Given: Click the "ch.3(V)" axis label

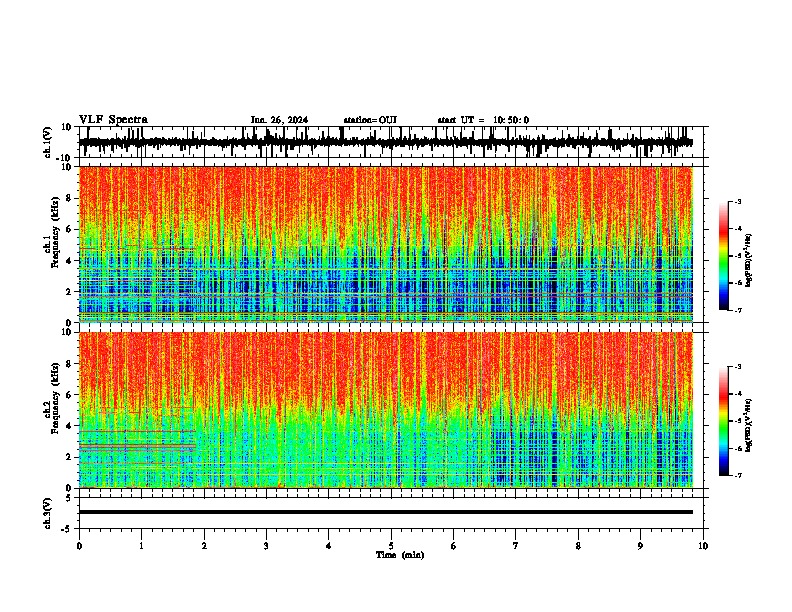Looking at the screenshot, I should [x=48, y=514].
